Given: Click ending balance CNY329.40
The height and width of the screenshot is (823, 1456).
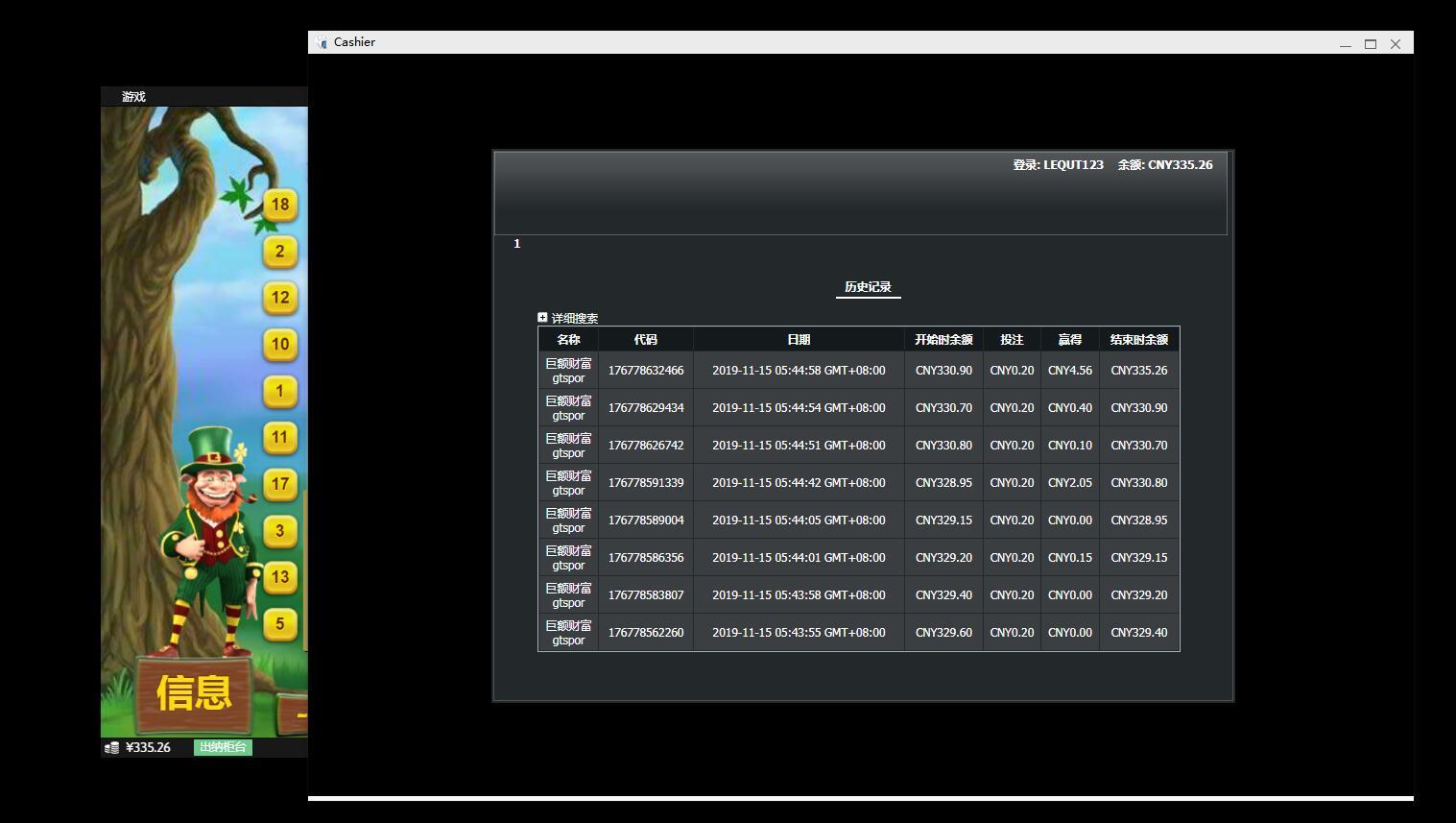Looking at the screenshot, I should (x=1139, y=633).
